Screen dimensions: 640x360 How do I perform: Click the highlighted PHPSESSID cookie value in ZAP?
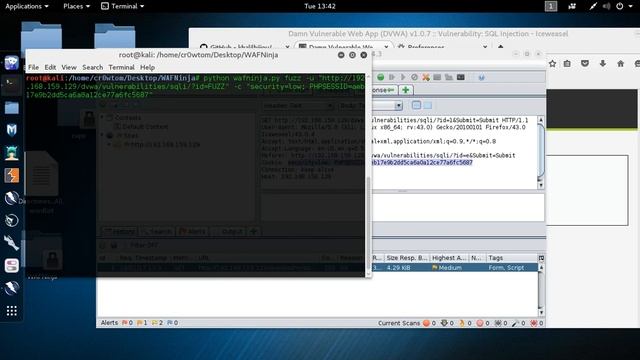[x=422, y=162]
